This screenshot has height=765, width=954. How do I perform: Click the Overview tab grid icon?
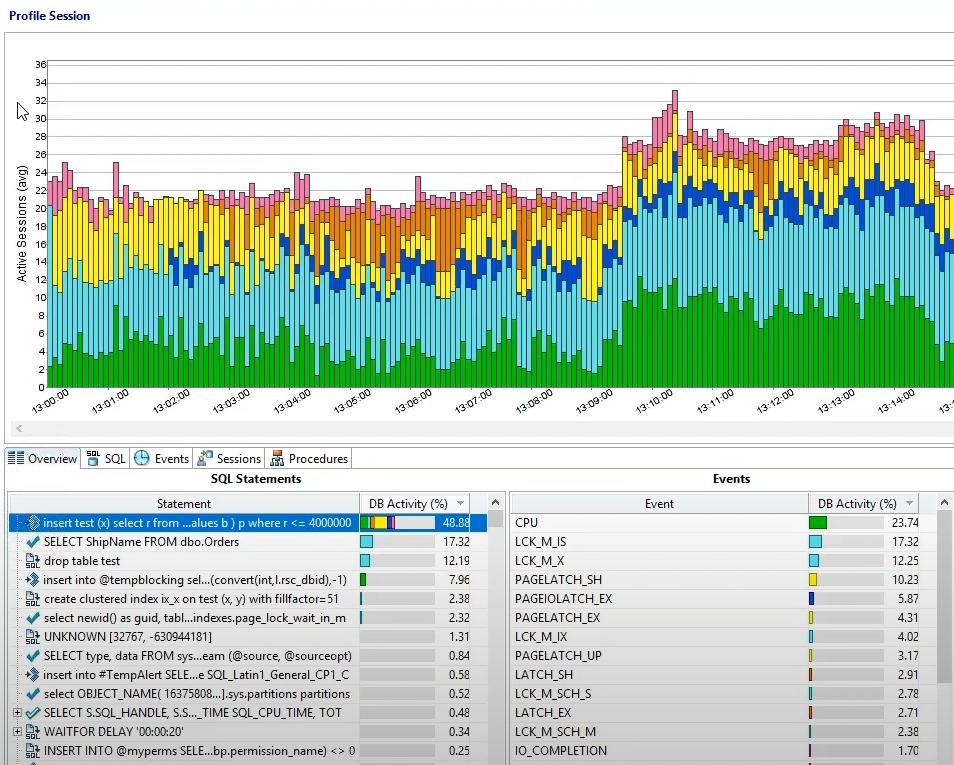click(x=16, y=458)
